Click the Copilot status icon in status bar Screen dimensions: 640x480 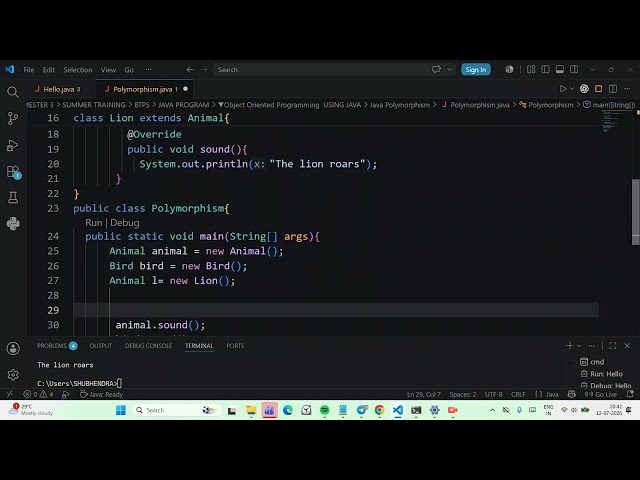click(571, 394)
